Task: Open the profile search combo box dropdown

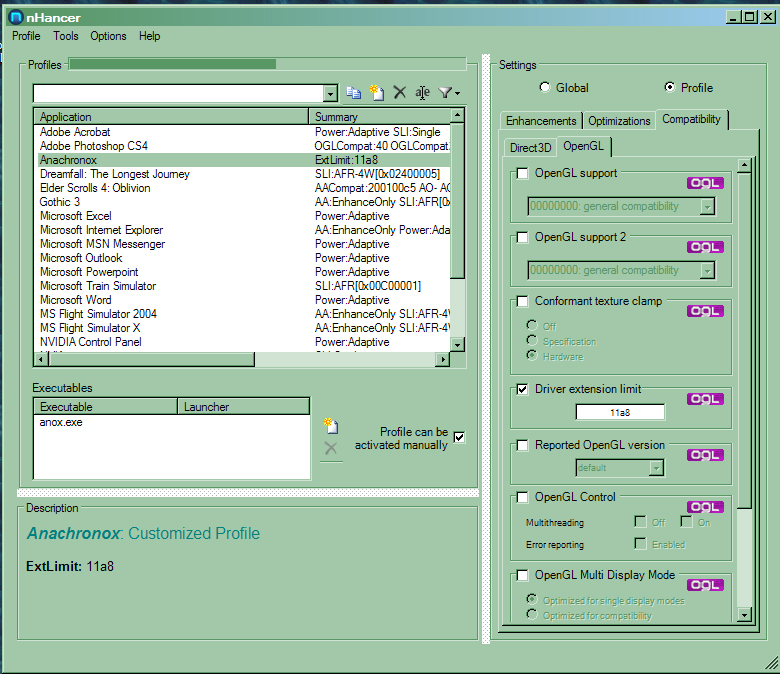Action: pyautogui.click(x=330, y=94)
